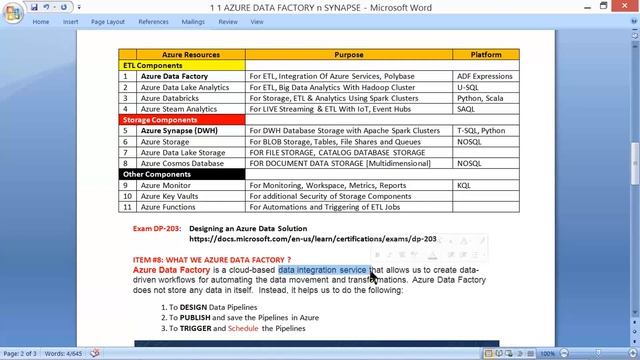Click the red 'Storage Components' row header
The image size is (640, 360).
[x=182, y=120]
